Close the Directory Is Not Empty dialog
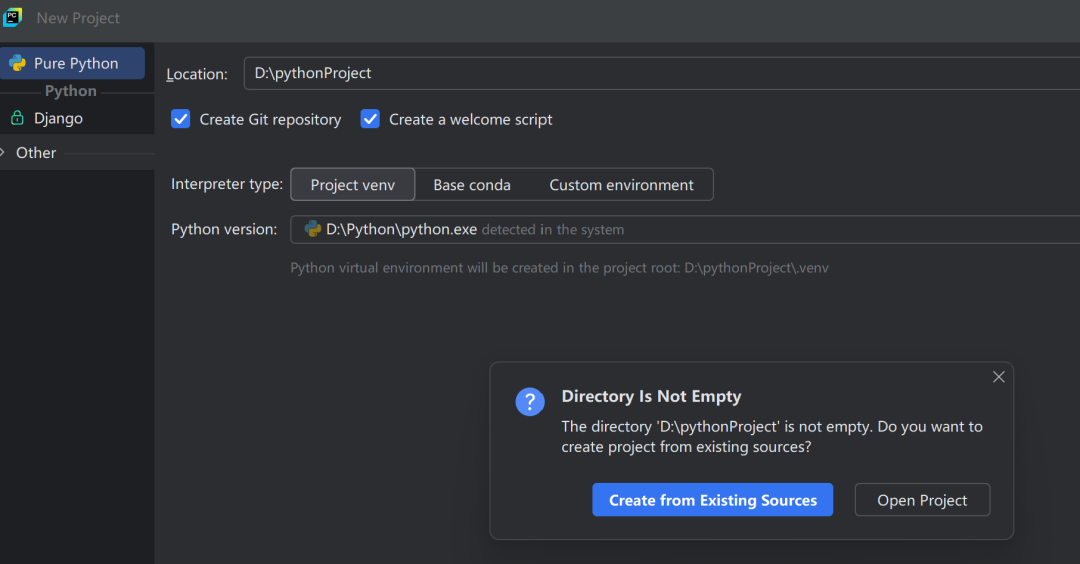Screen dimensions: 1080x564 click(999, 377)
